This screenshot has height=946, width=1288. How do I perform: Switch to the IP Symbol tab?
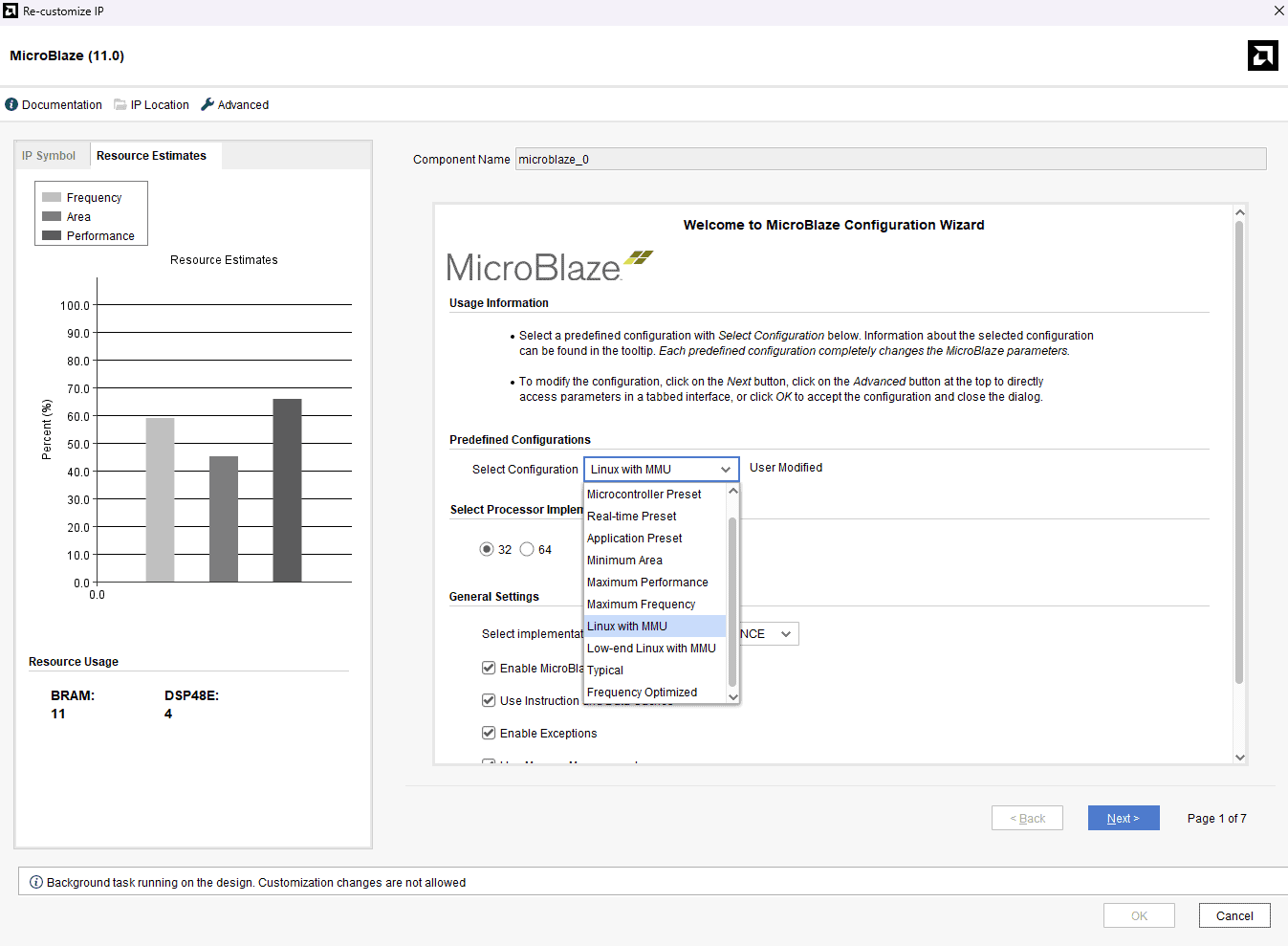pyautogui.click(x=49, y=156)
